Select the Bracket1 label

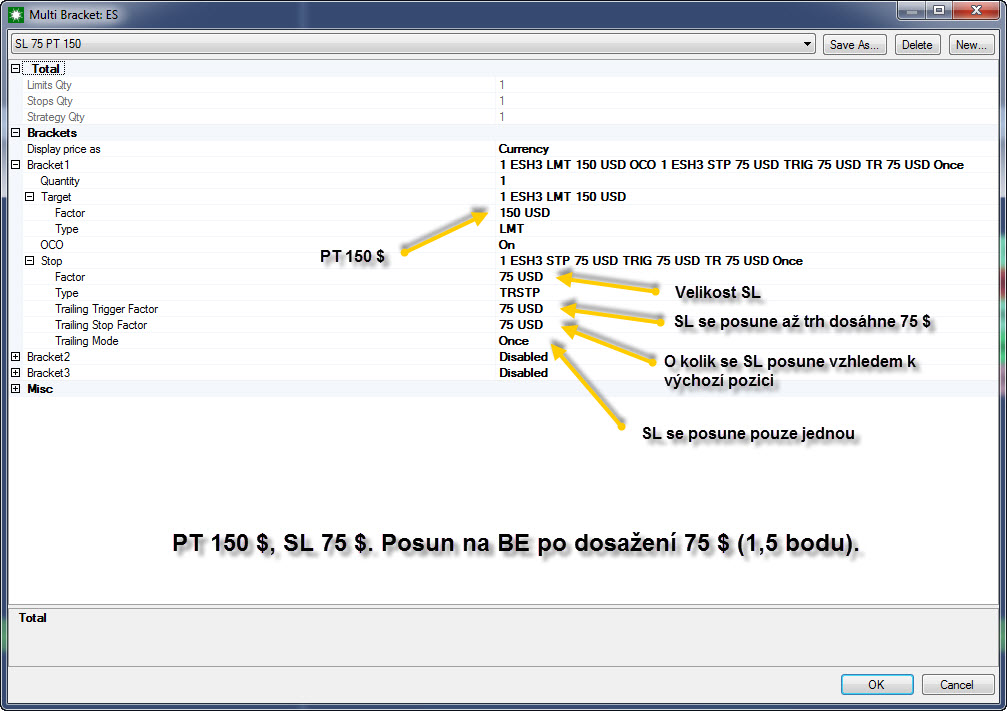[x=48, y=165]
